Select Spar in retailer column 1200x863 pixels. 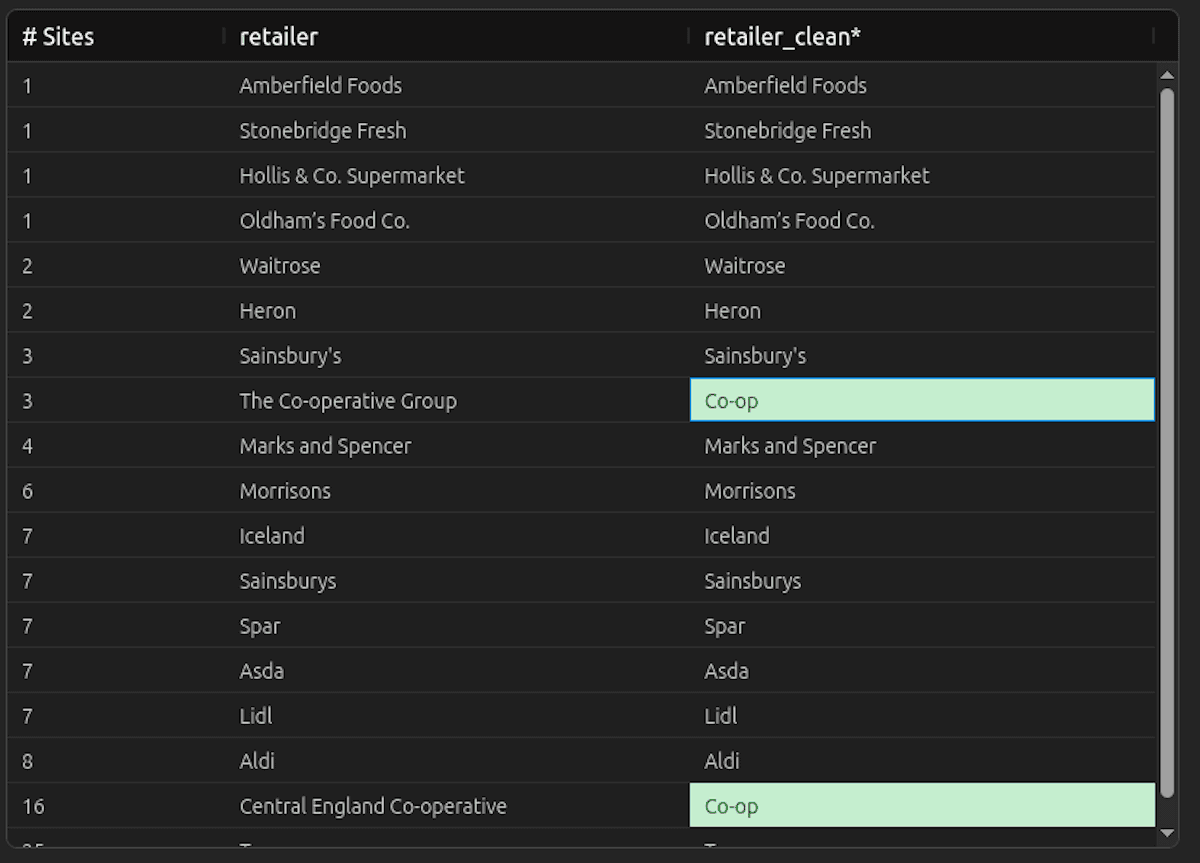pos(260,625)
